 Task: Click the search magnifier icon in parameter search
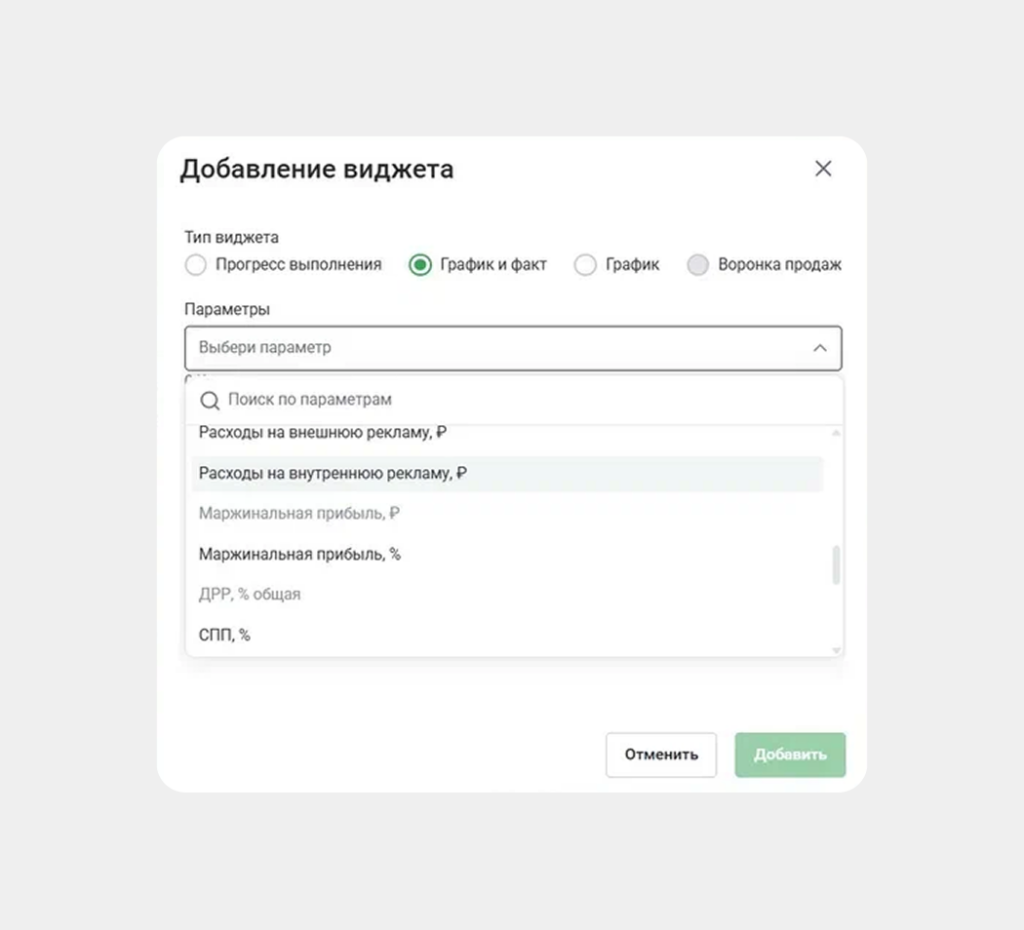click(x=210, y=400)
